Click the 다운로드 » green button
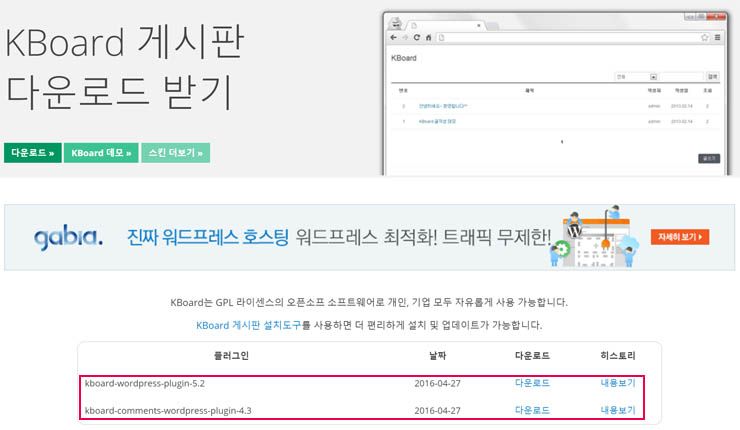This screenshot has width=740, height=430. (x=32, y=153)
